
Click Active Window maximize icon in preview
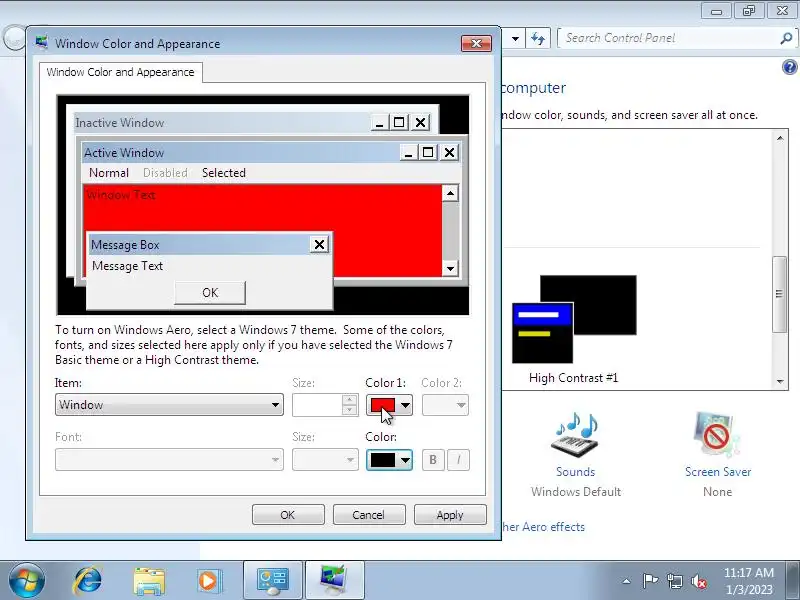428,152
